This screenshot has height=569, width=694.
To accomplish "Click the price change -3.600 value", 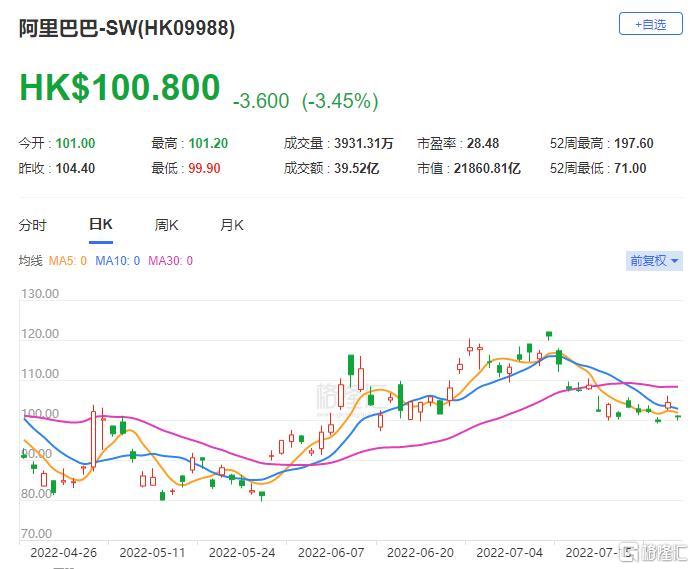I will click(261, 101).
